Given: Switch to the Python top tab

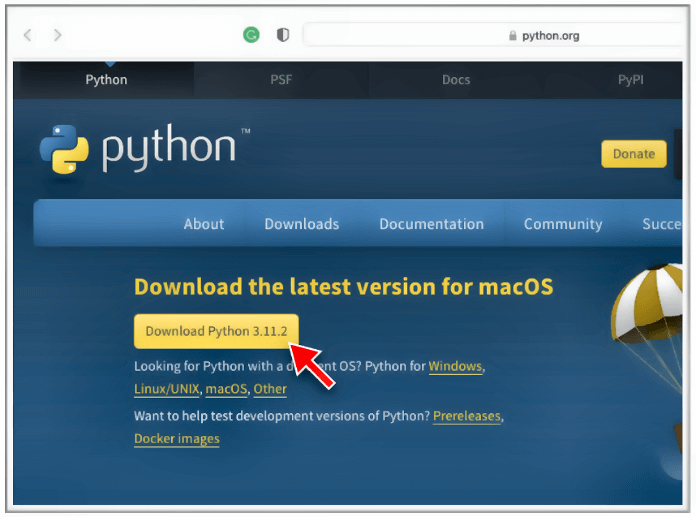Looking at the screenshot, I should click(106, 80).
